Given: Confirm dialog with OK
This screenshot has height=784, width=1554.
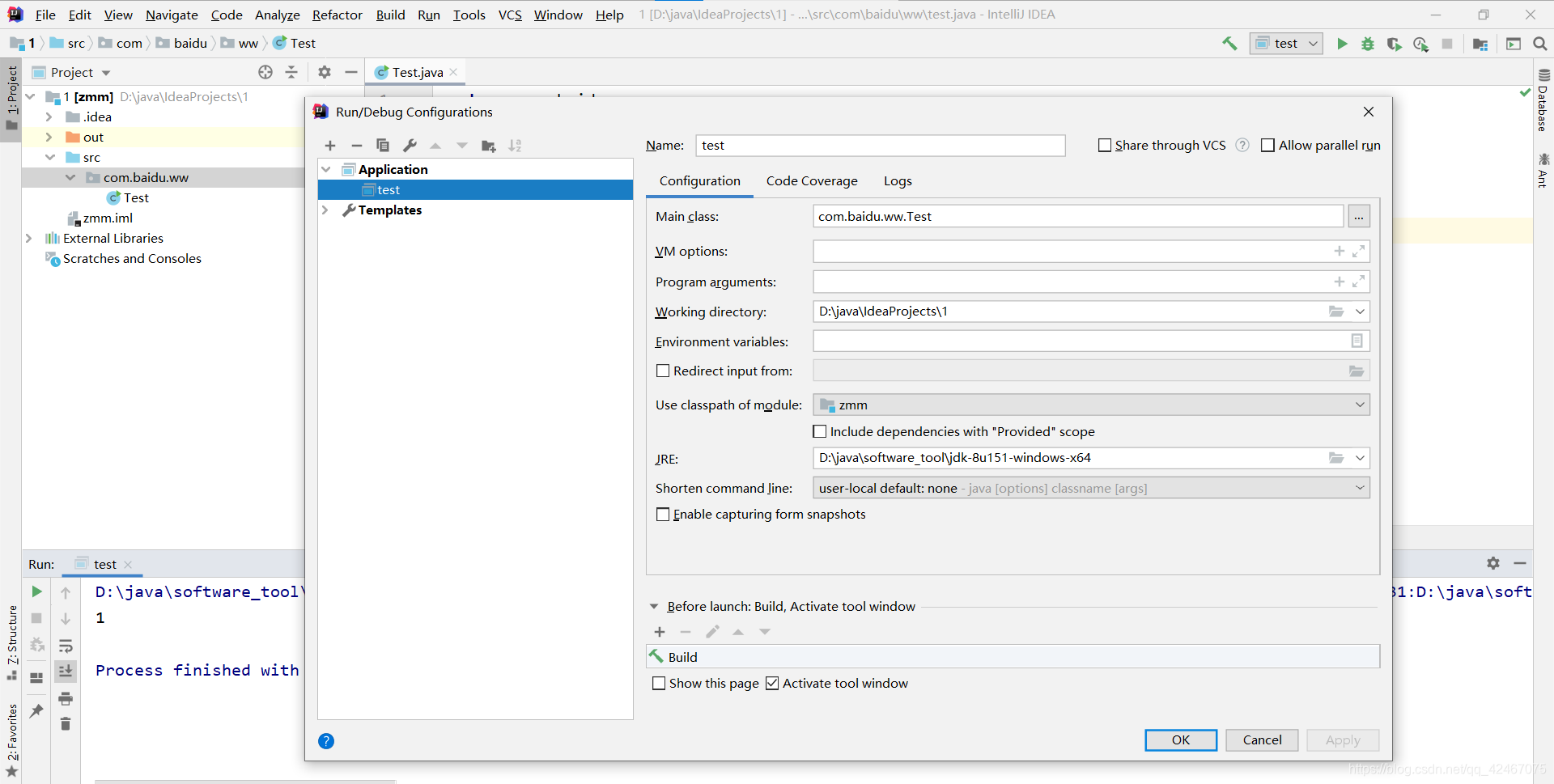Looking at the screenshot, I should (1181, 740).
